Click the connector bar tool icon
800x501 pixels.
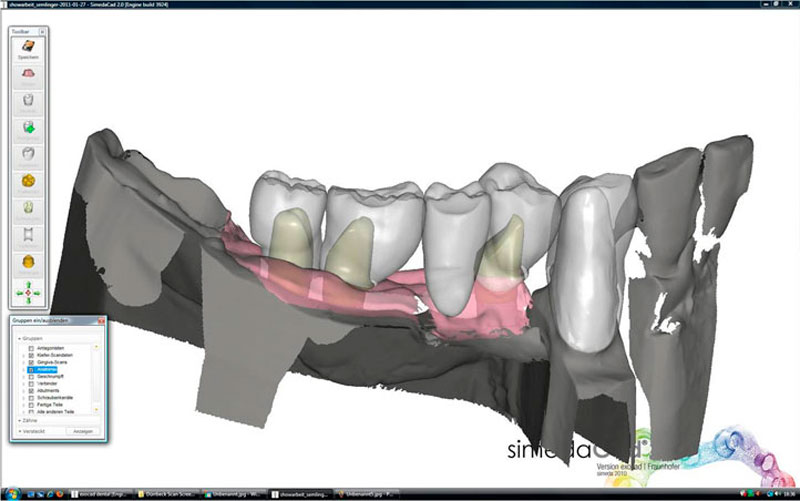coord(28,235)
